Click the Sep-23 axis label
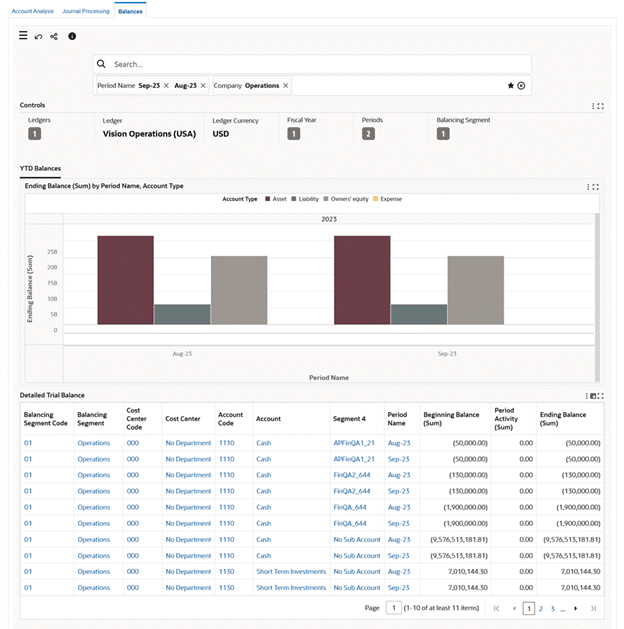The image size is (624, 629). (x=447, y=354)
